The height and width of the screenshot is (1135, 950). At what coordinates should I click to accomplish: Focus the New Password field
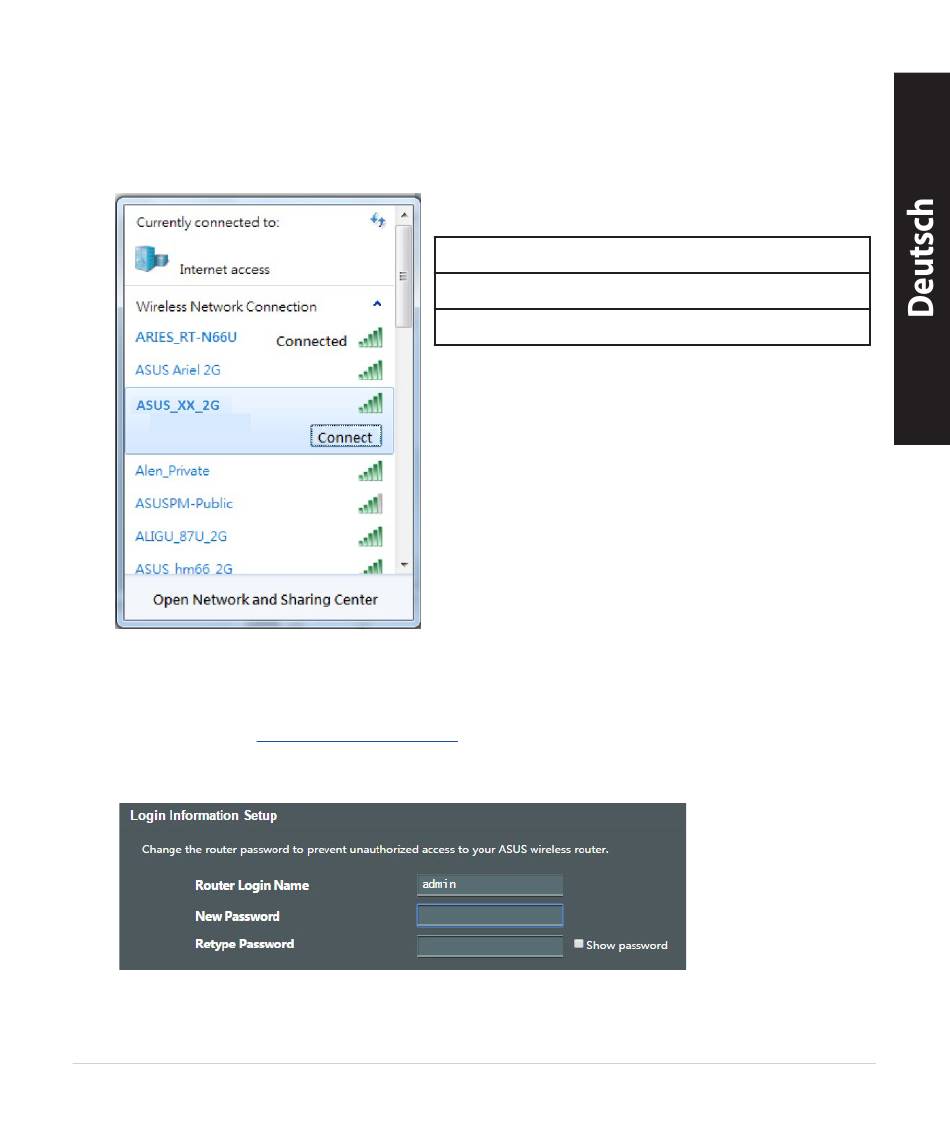tap(489, 916)
